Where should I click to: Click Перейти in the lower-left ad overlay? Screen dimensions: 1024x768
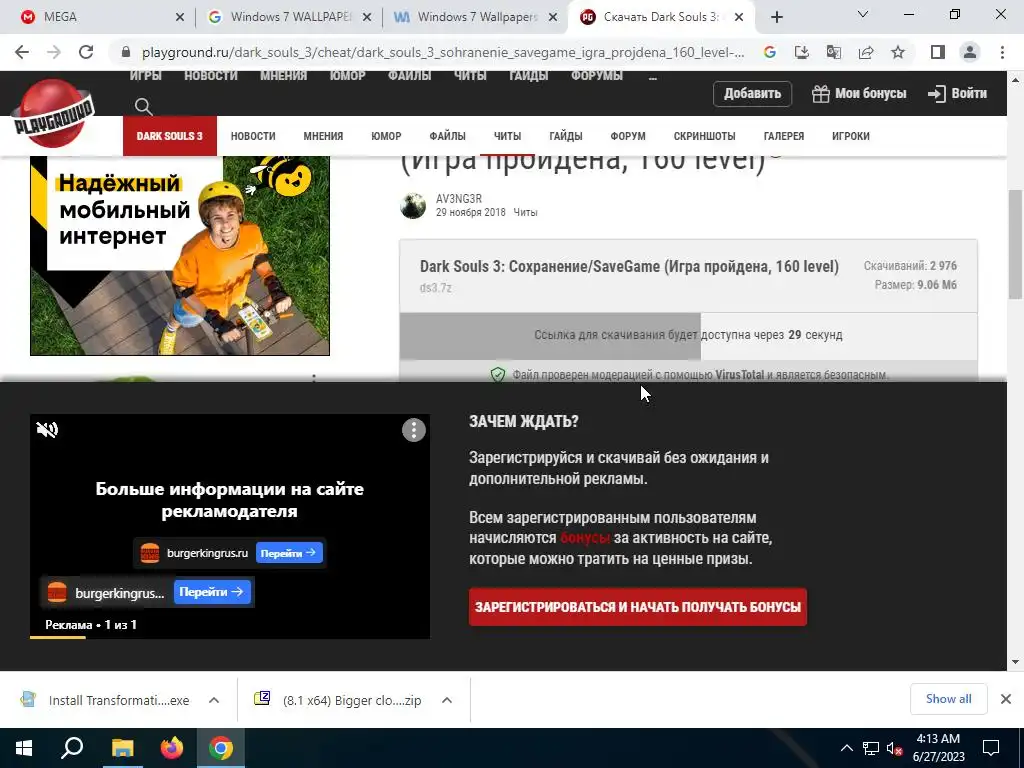pos(212,592)
